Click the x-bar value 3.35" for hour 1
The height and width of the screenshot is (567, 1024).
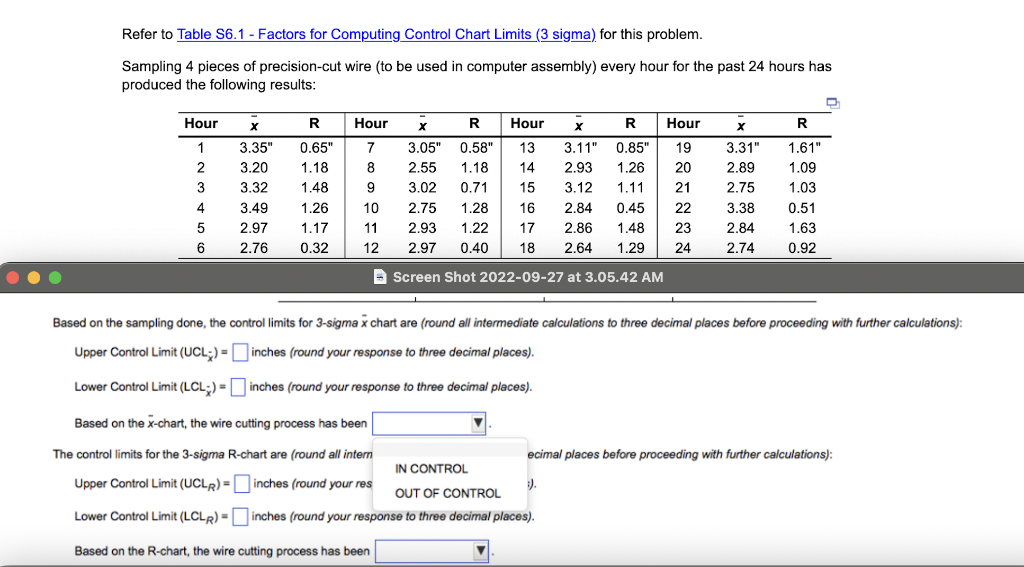tap(255, 148)
